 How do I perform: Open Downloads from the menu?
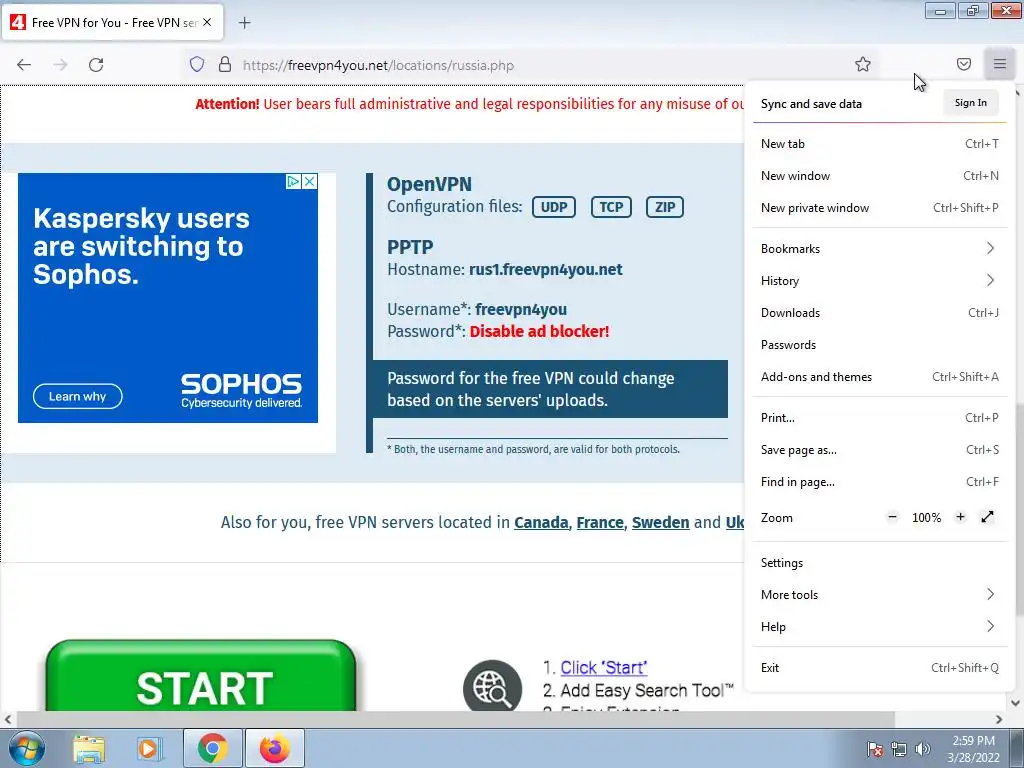pyautogui.click(x=879, y=312)
